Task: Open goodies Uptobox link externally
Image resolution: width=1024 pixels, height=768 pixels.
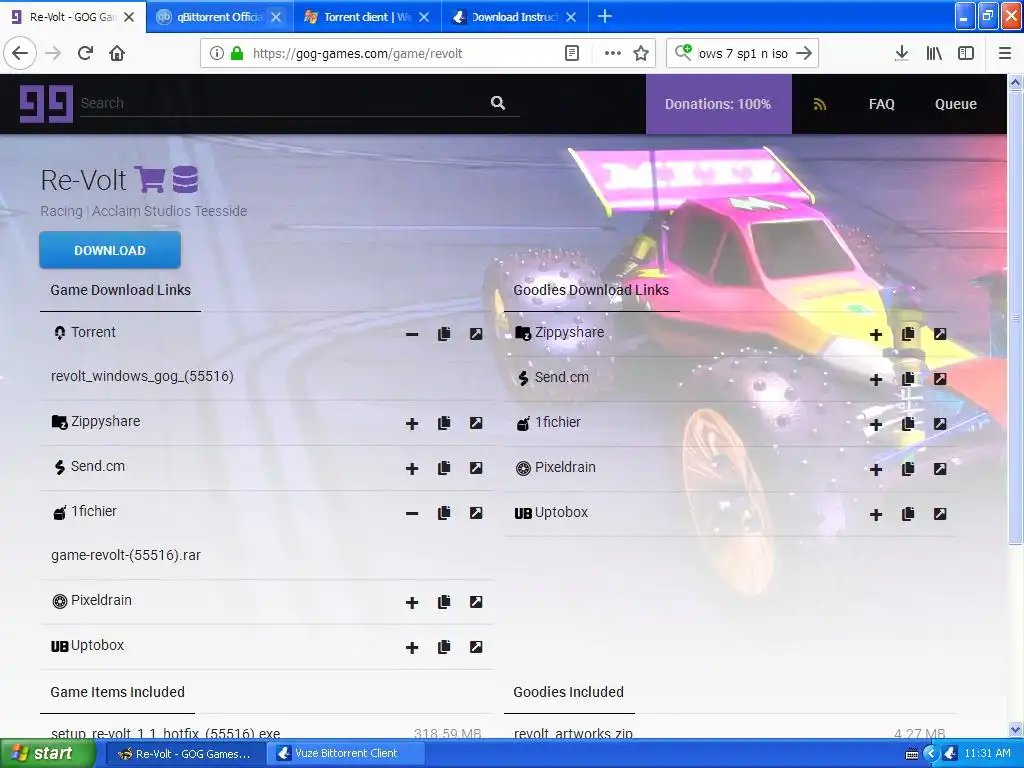Action: (x=940, y=515)
